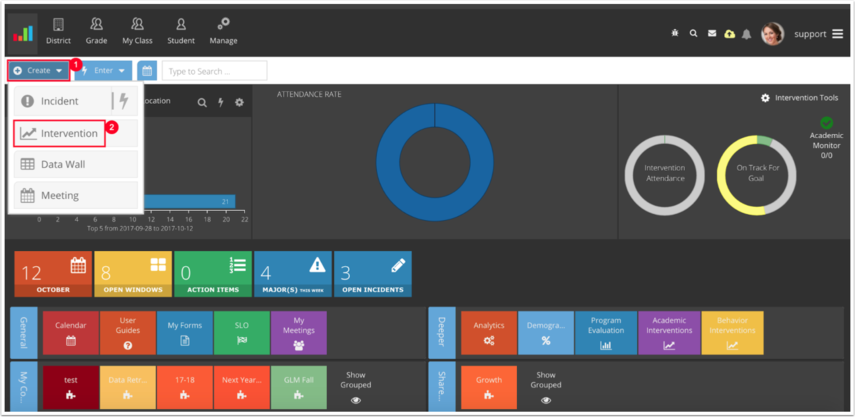Click the calendar icon button beside Enter
The width and height of the screenshot is (855, 417).
[x=147, y=71]
